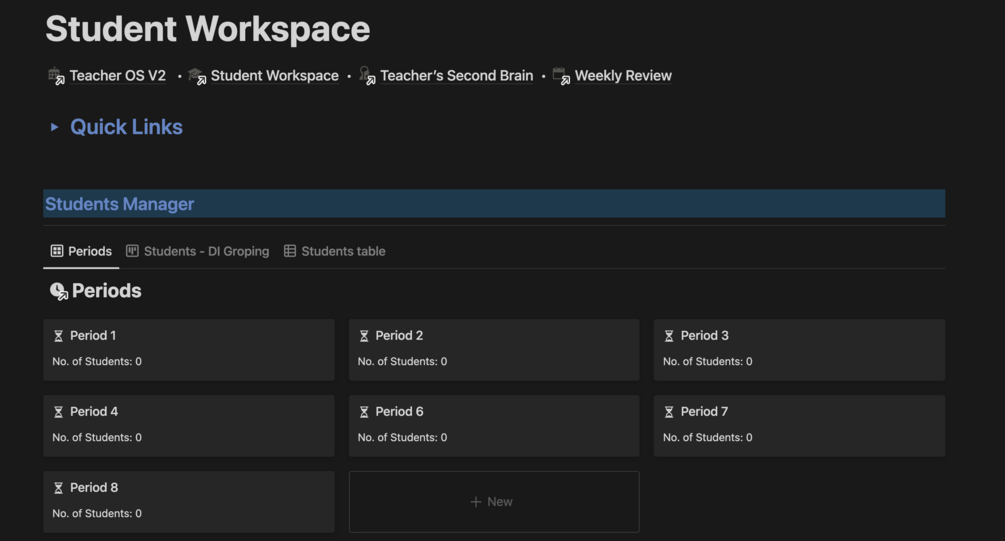Click the Teacher's Second Brain icon
The image size is (1005, 541).
coord(367,76)
